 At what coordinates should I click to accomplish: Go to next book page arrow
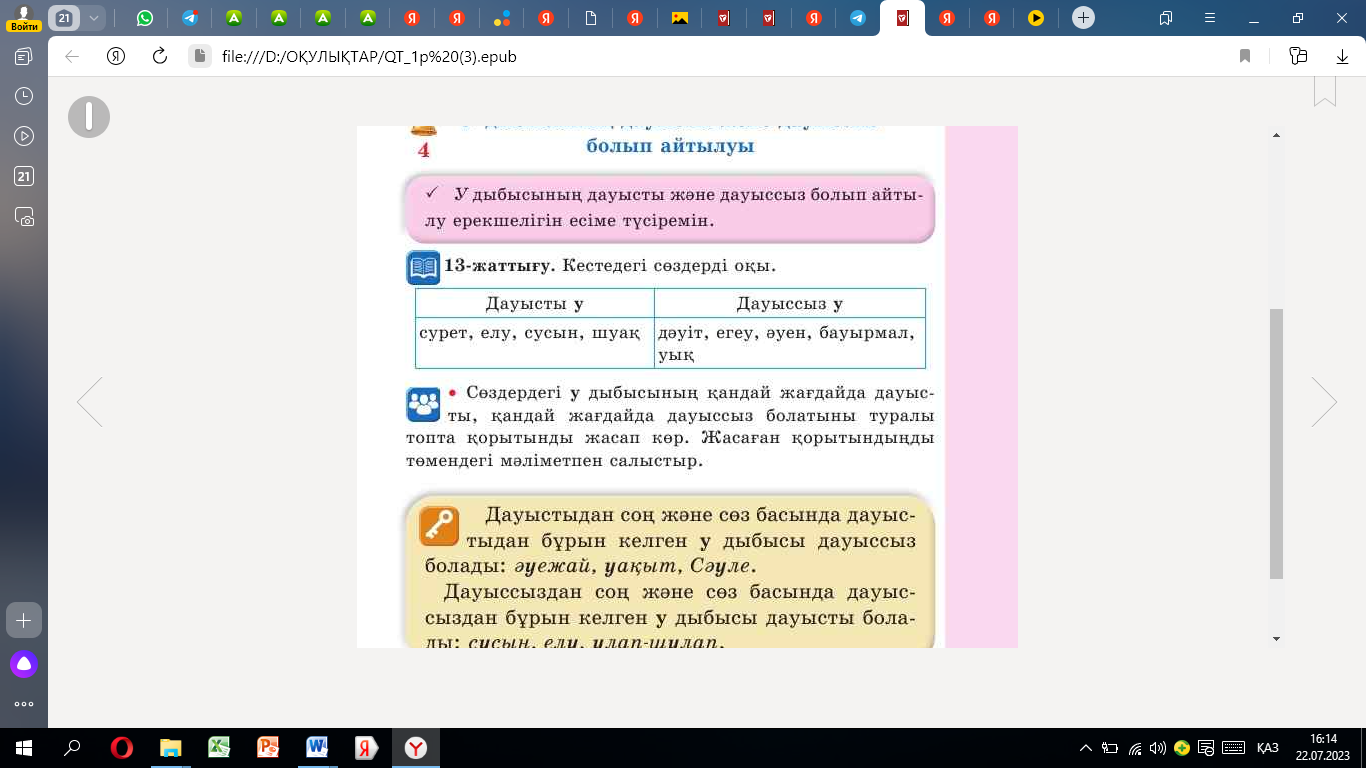click(x=1324, y=402)
